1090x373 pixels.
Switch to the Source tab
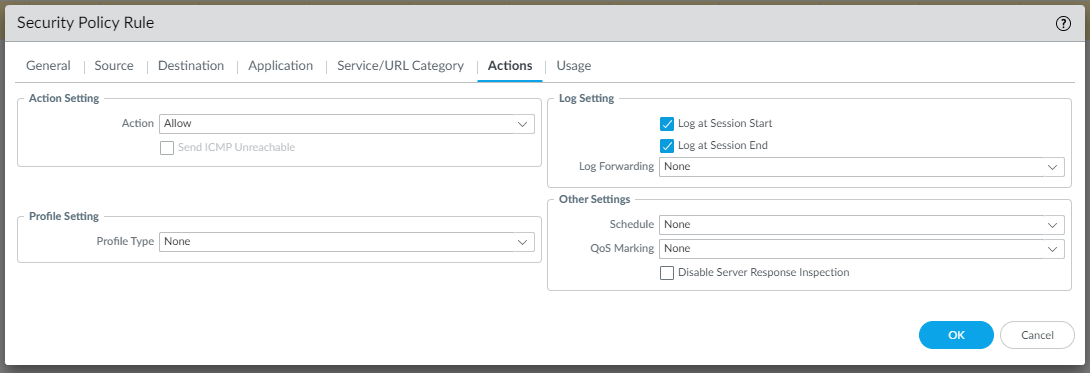(114, 66)
